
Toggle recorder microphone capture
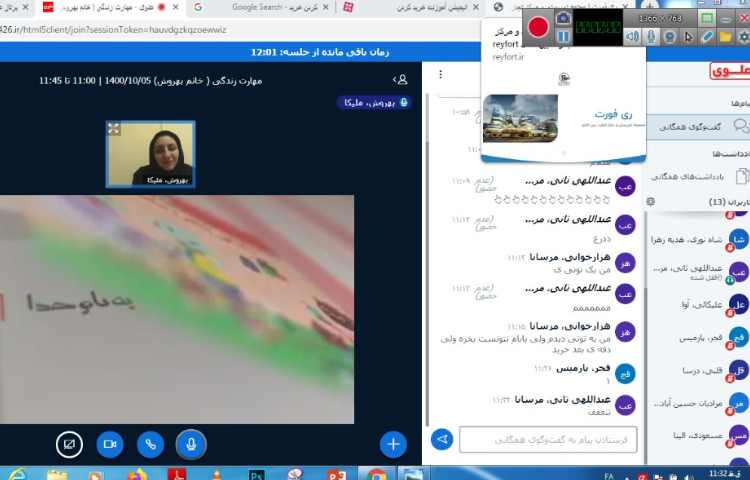pyautogui.click(x=651, y=37)
